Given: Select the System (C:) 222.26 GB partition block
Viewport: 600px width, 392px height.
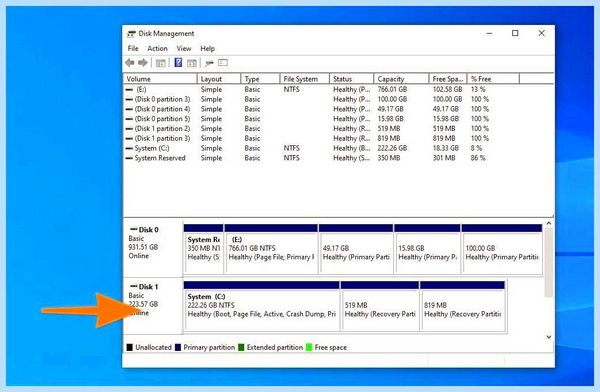Looking at the screenshot, I should point(261,306).
